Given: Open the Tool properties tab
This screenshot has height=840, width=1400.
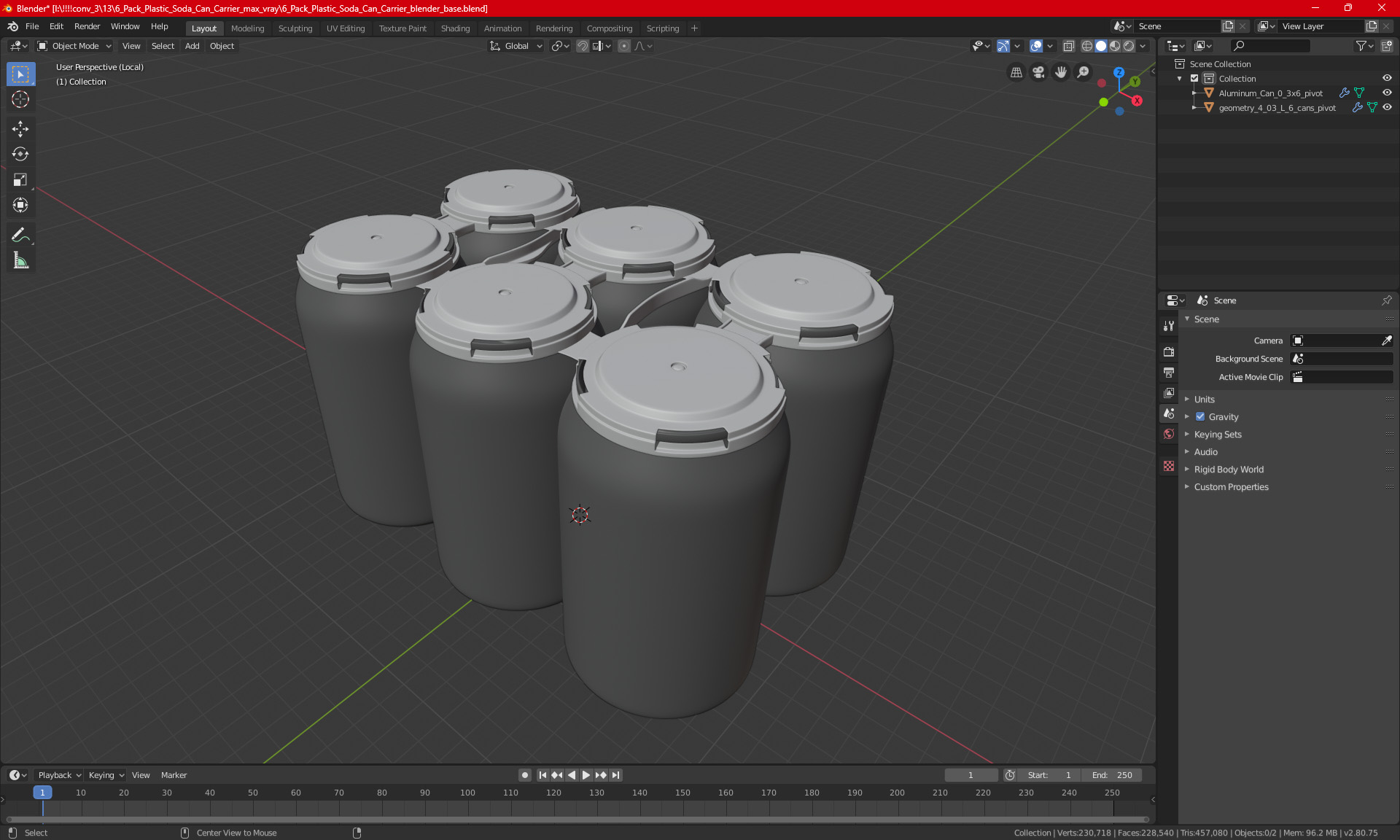Looking at the screenshot, I should (x=1169, y=326).
